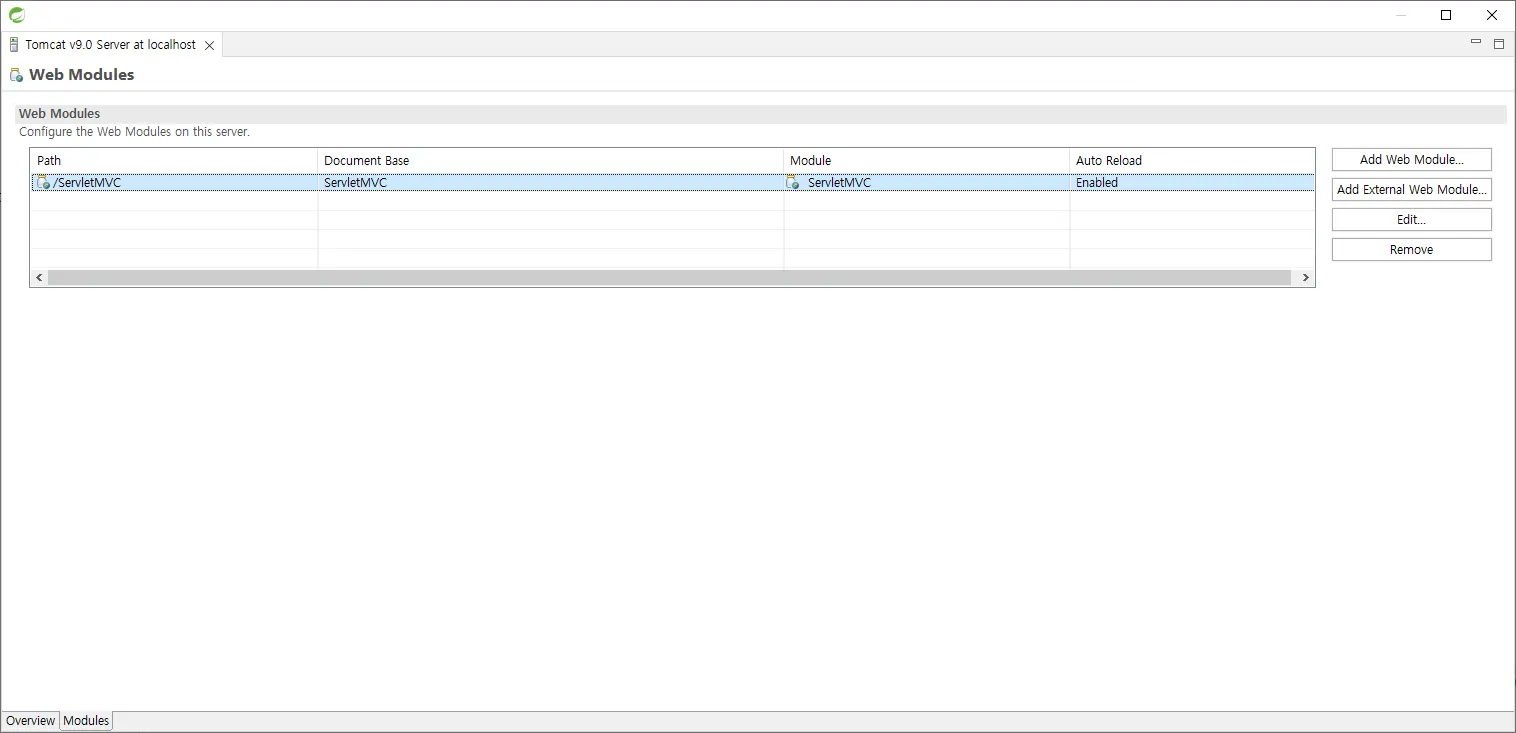Sort by the Path column header
The height and width of the screenshot is (733, 1516).
pos(174,161)
